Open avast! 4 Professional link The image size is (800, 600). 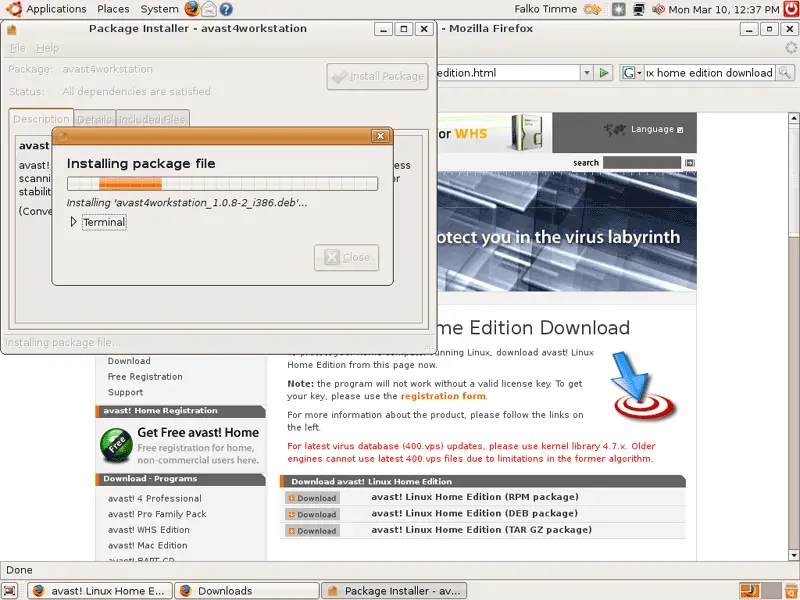pos(155,498)
